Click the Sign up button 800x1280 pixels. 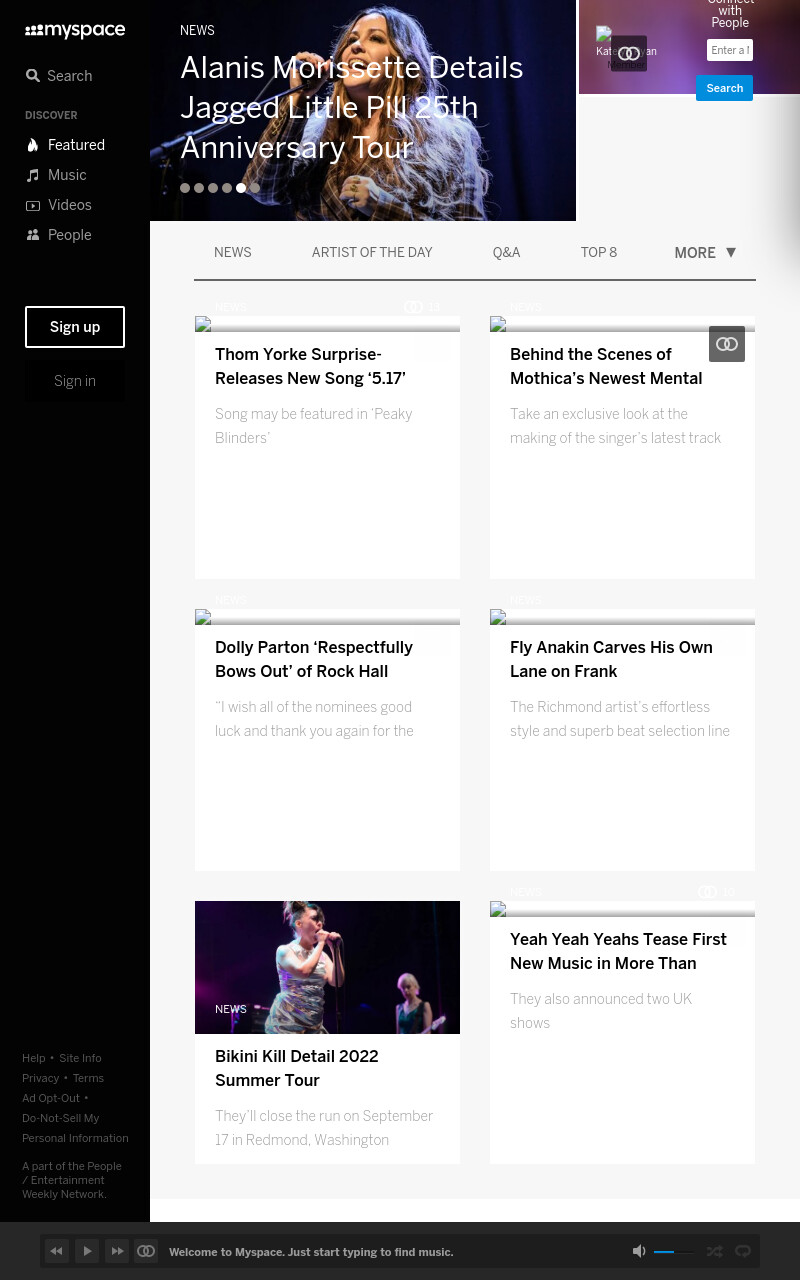point(75,327)
